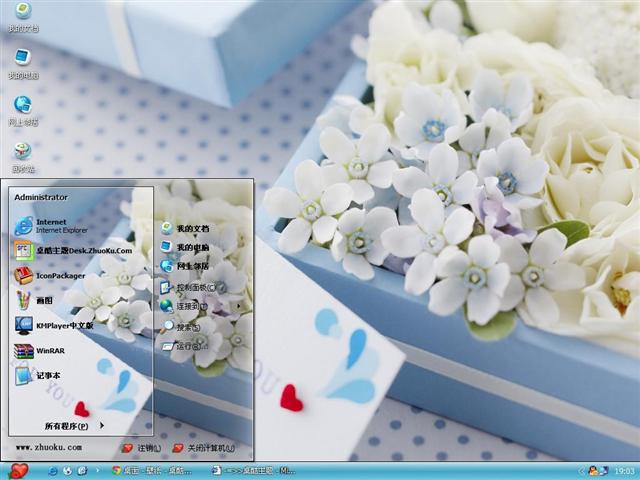The image size is (640, 480).
Task: Launch Internet Explorer from quick launch bar
Action: 53,471
